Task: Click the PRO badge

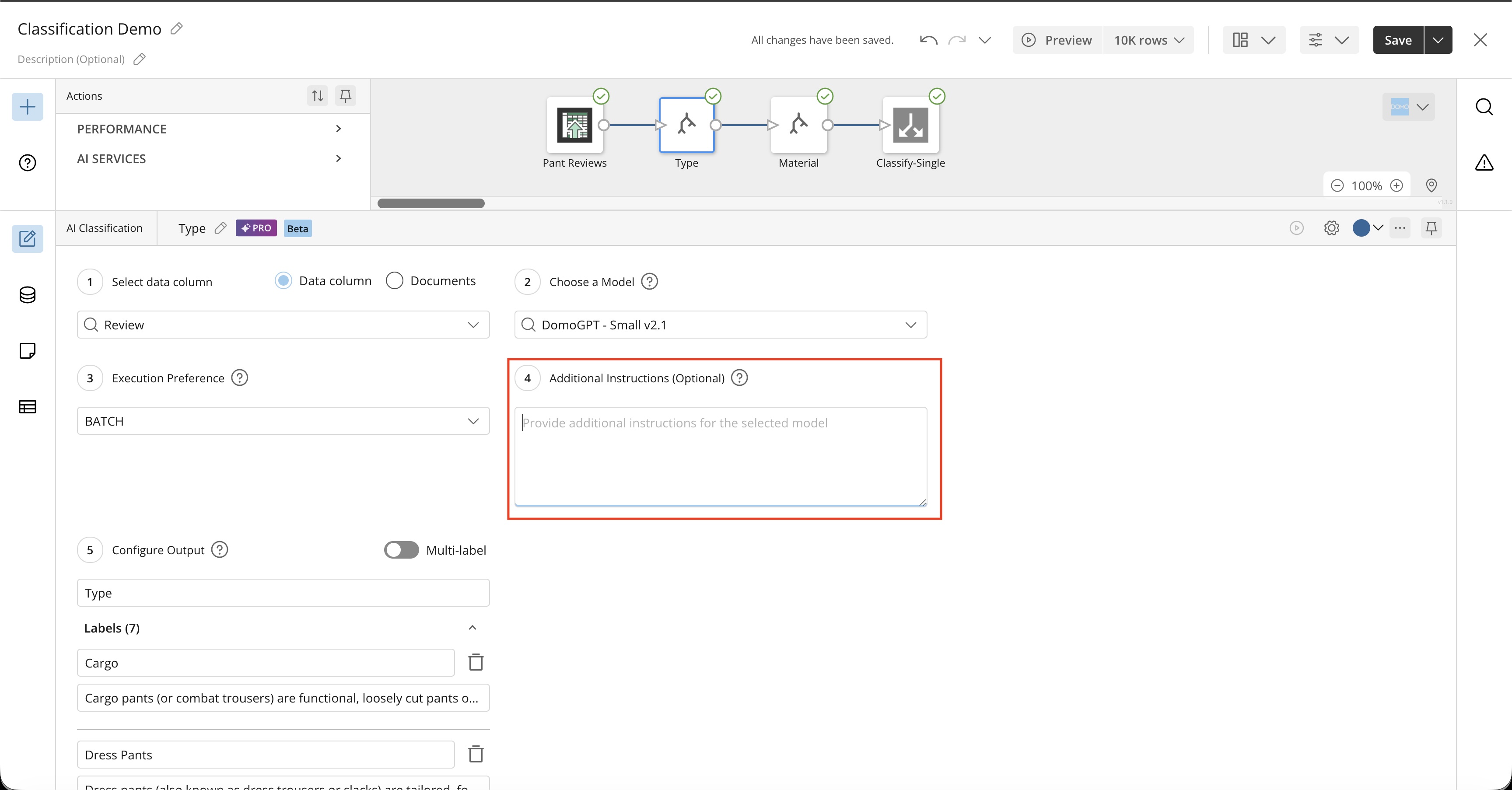Action: pos(256,228)
